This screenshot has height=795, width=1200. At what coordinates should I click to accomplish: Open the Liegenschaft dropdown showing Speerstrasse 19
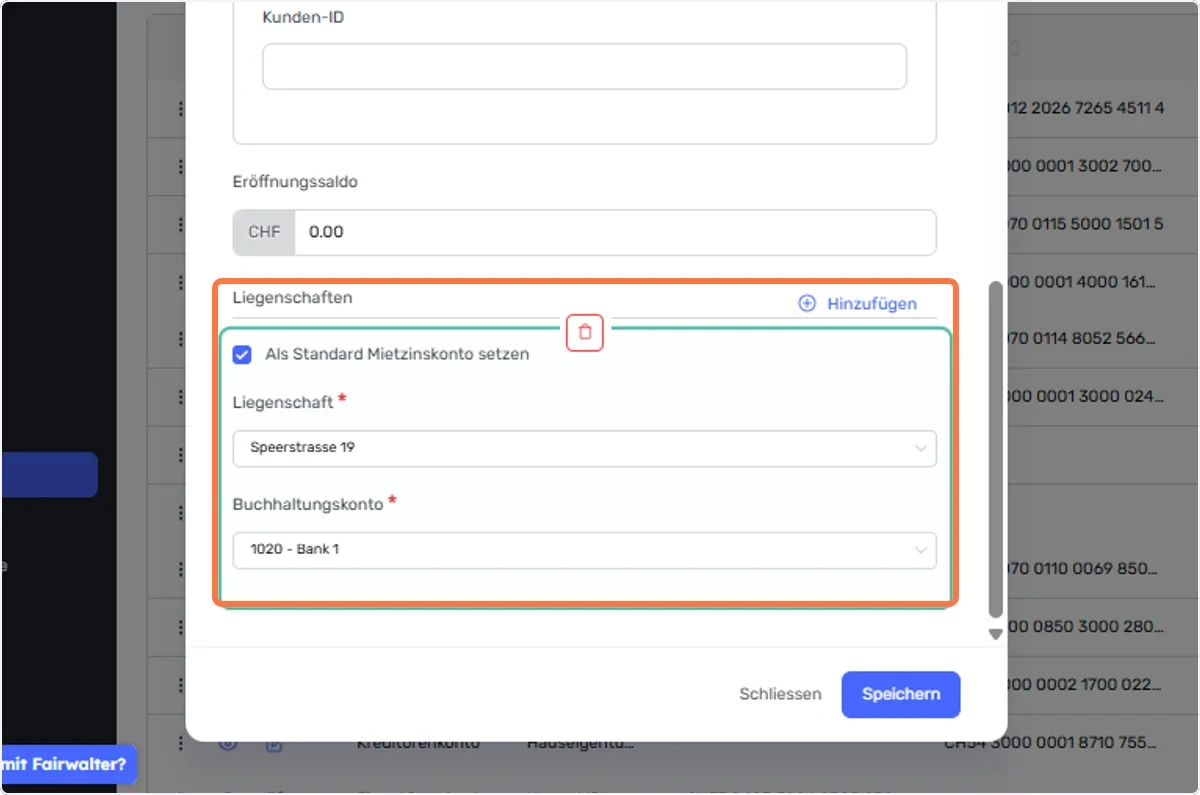click(585, 448)
